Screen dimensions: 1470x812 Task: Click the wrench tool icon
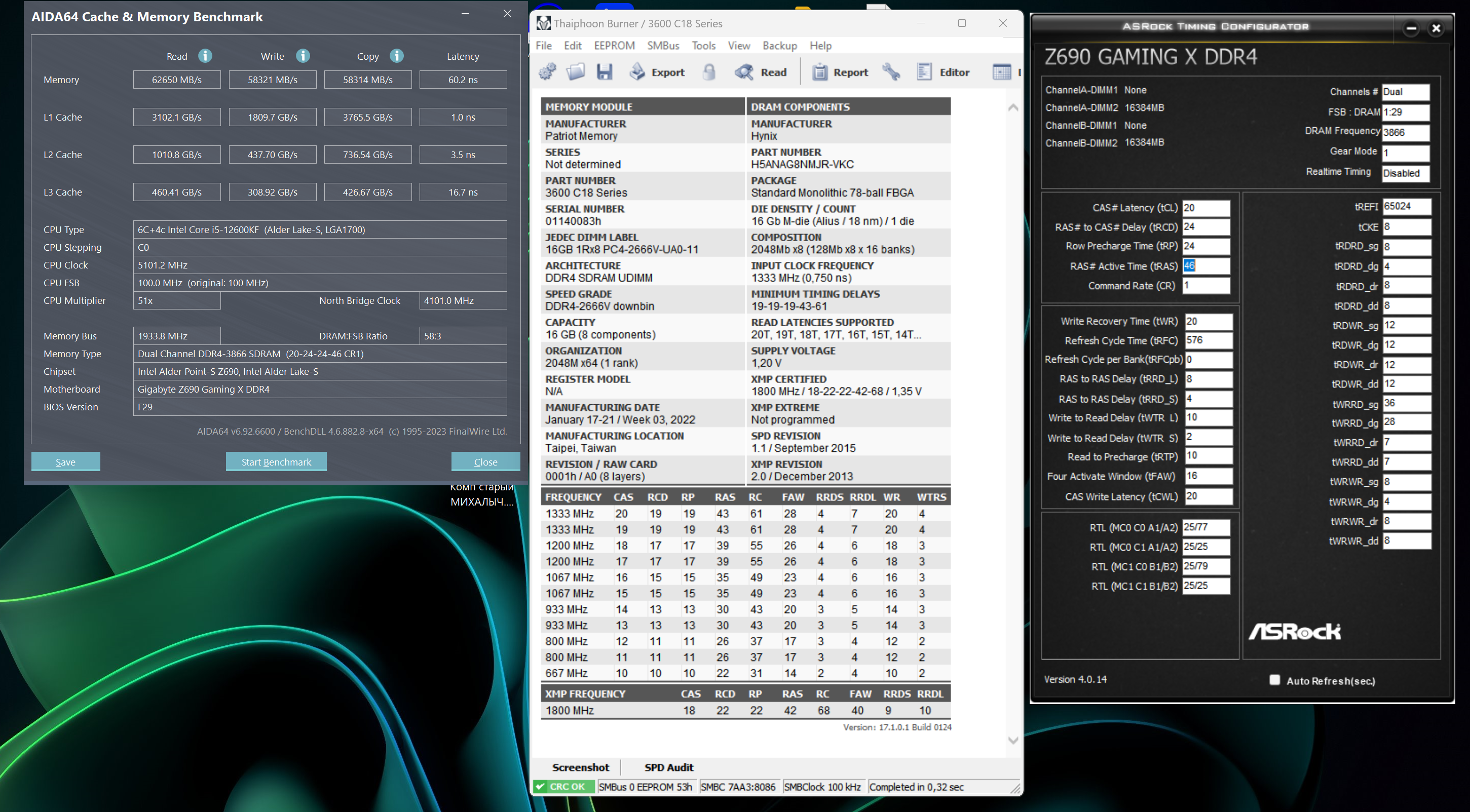891,72
